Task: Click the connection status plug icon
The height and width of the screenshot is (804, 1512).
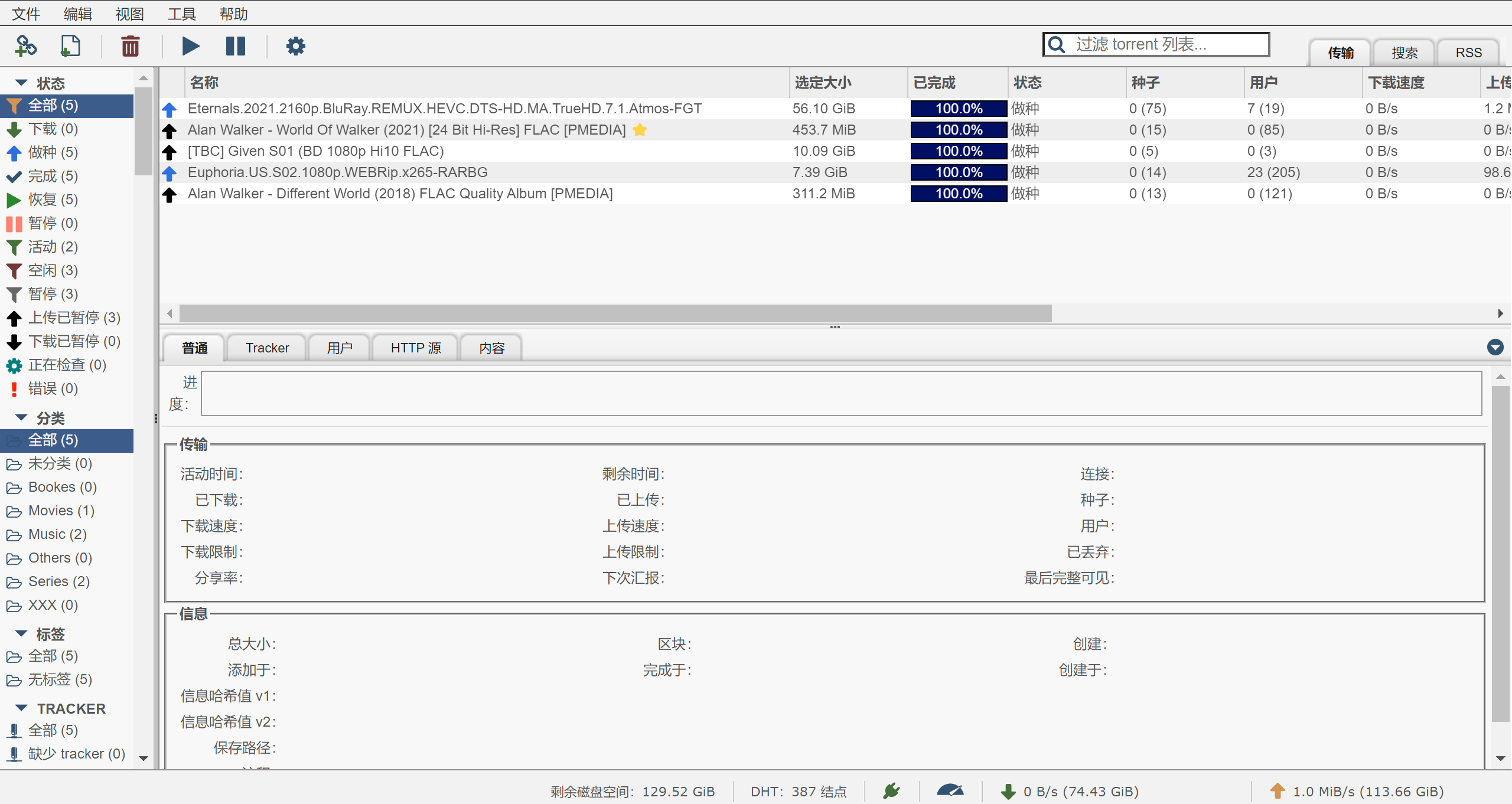Action: click(x=891, y=790)
